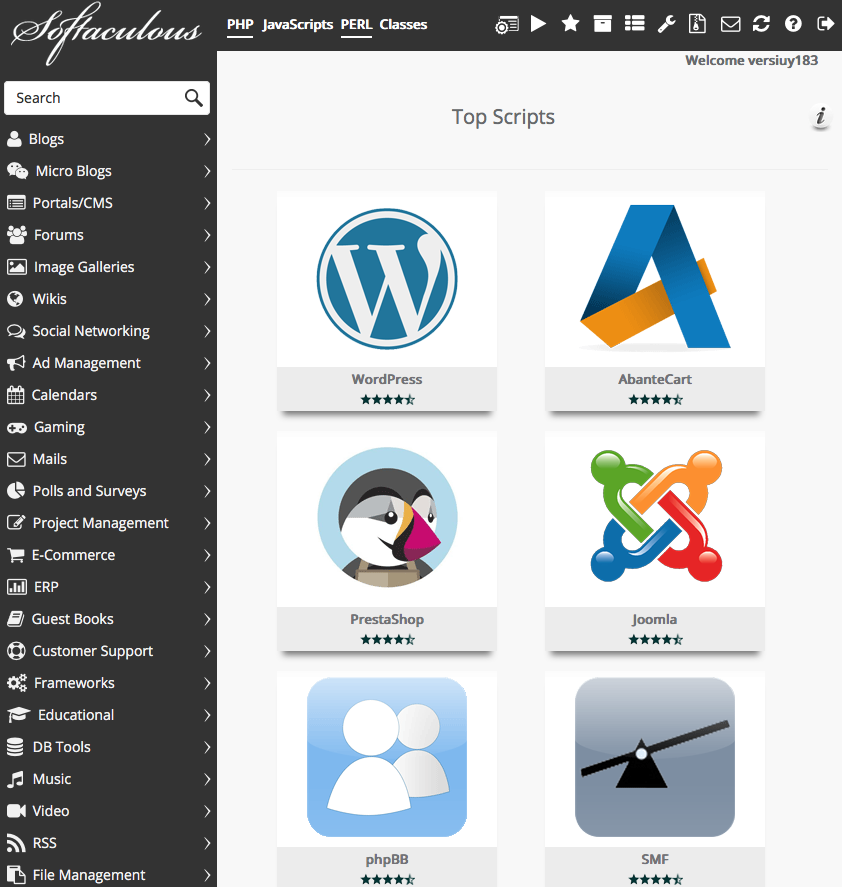Show all installations list icon
Image resolution: width=842 pixels, height=887 pixels.
click(x=634, y=24)
